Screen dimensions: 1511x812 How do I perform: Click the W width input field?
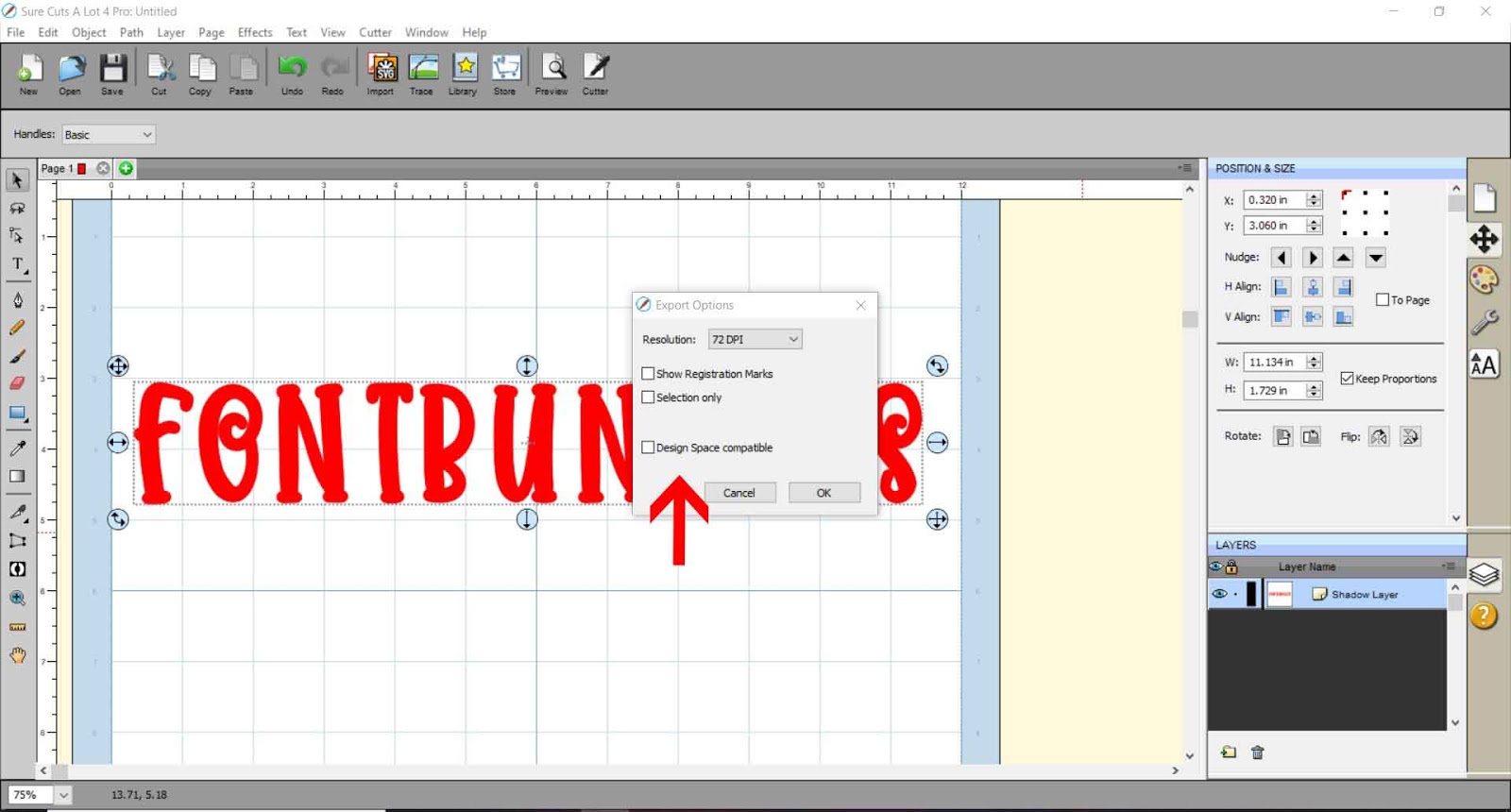[x=1275, y=363]
